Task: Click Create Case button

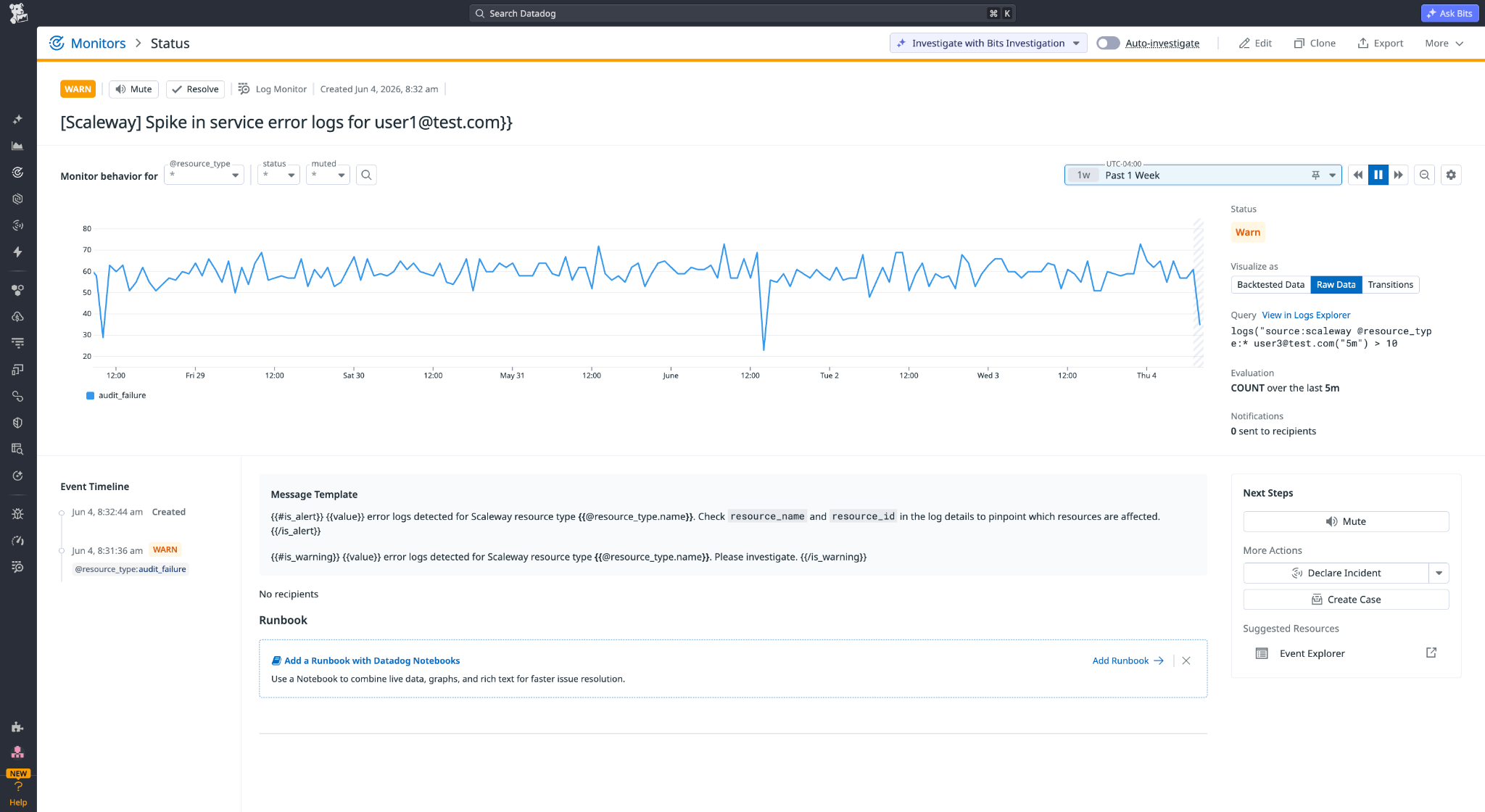Action: (x=1346, y=600)
